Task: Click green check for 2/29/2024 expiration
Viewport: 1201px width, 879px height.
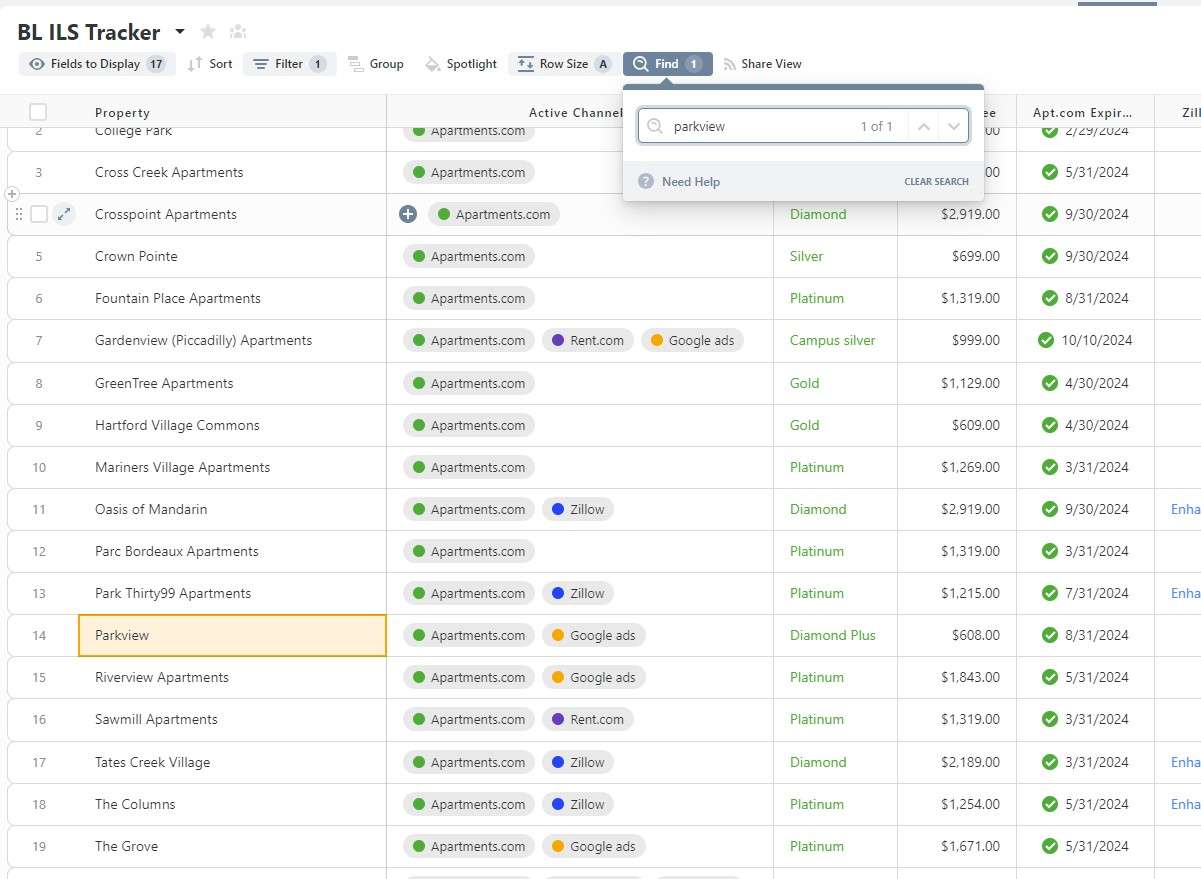Action: [1049, 130]
